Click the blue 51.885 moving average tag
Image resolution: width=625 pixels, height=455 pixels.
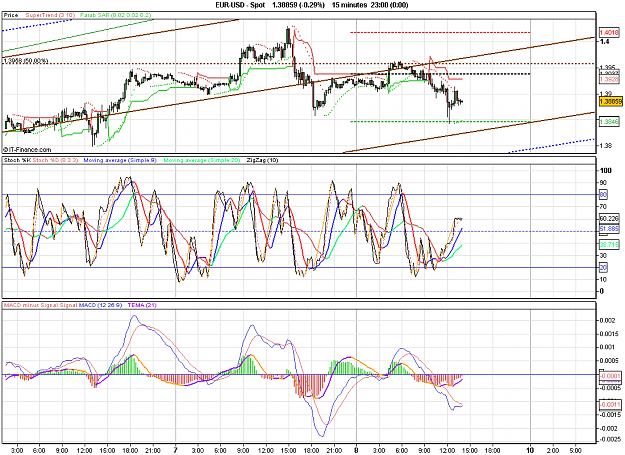pyautogui.click(x=609, y=229)
